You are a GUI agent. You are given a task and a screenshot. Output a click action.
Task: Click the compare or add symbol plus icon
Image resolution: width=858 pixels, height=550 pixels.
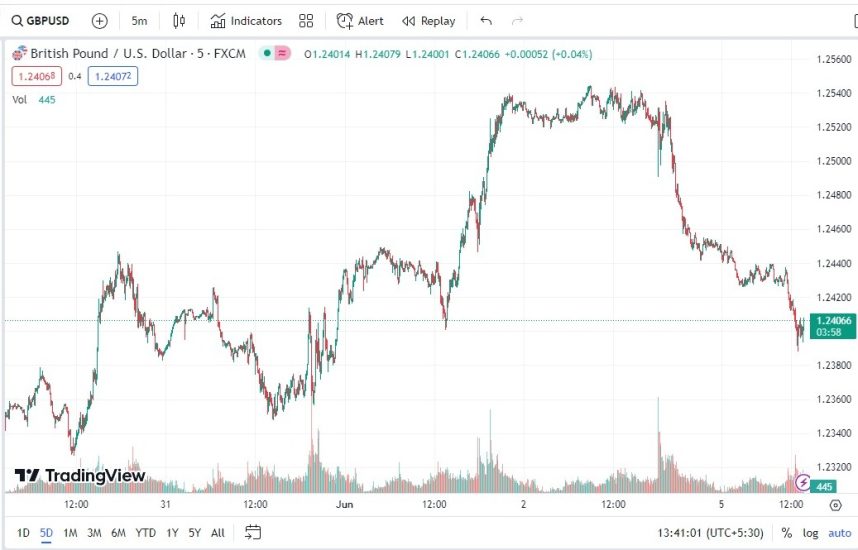[x=99, y=20]
